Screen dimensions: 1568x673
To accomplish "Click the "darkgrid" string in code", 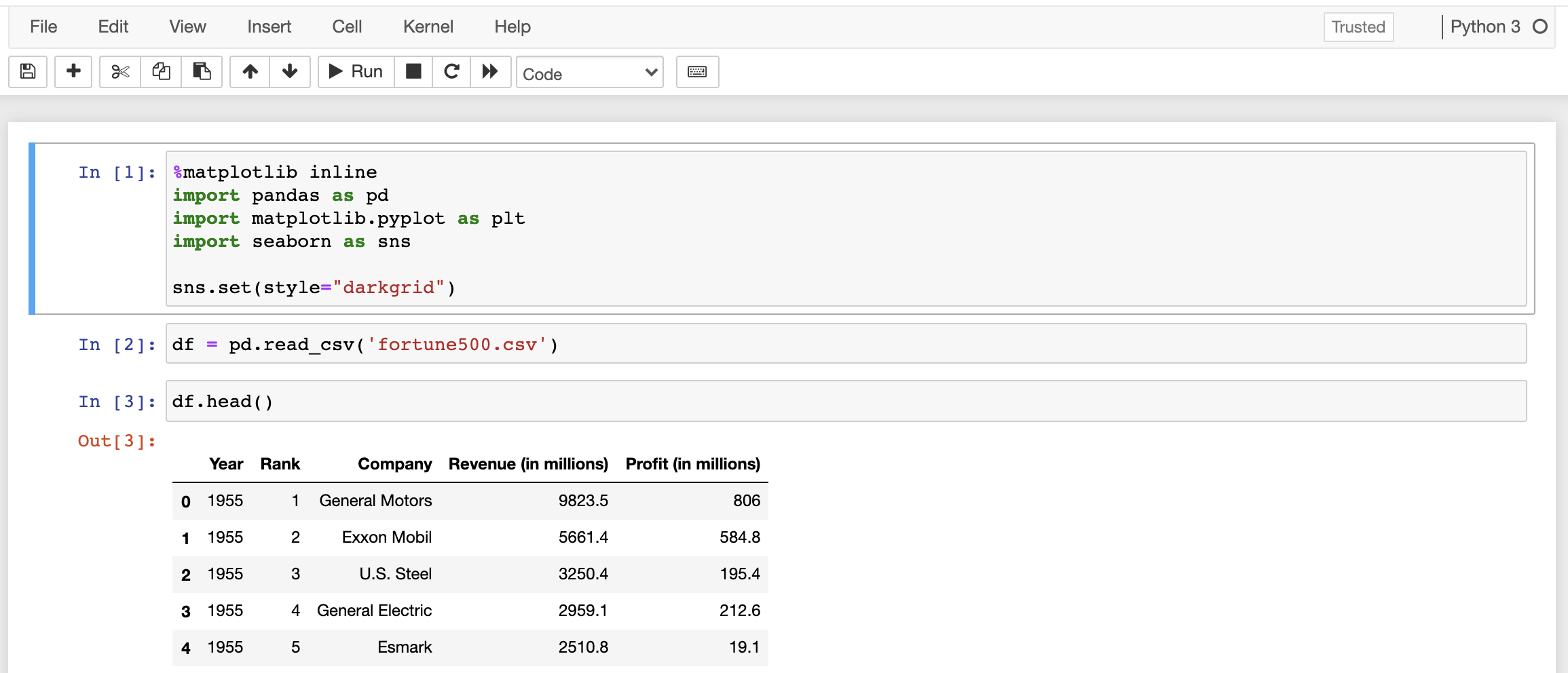I will (388, 288).
